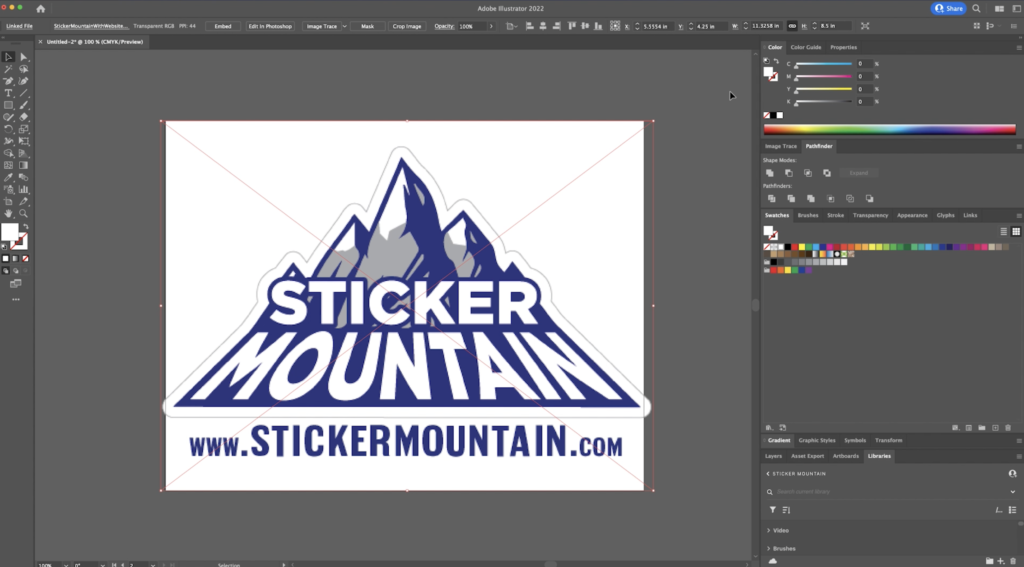
Task: Choose the Magic Wand tool
Action: [x=8, y=69]
